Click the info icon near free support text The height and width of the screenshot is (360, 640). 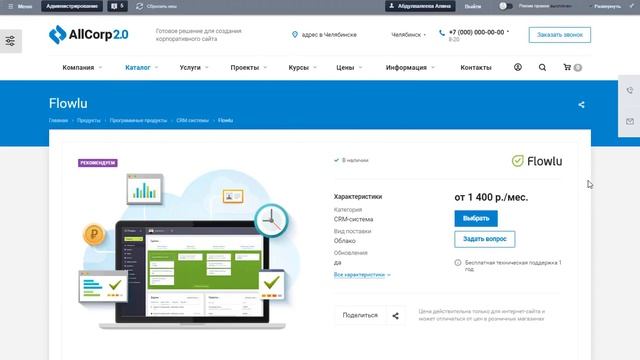tap(458, 263)
